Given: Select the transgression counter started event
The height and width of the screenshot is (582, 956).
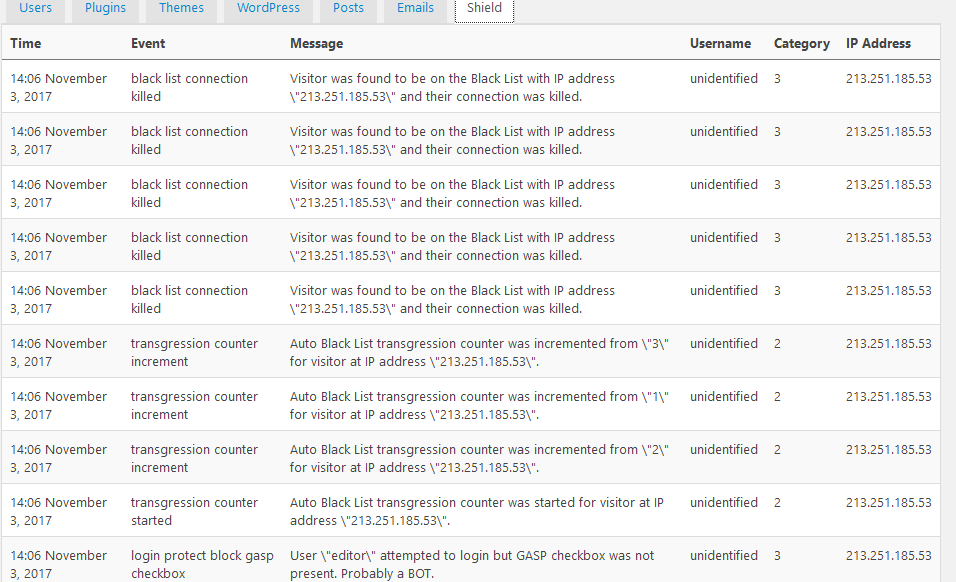Looking at the screenshot, I should (194, 511).
